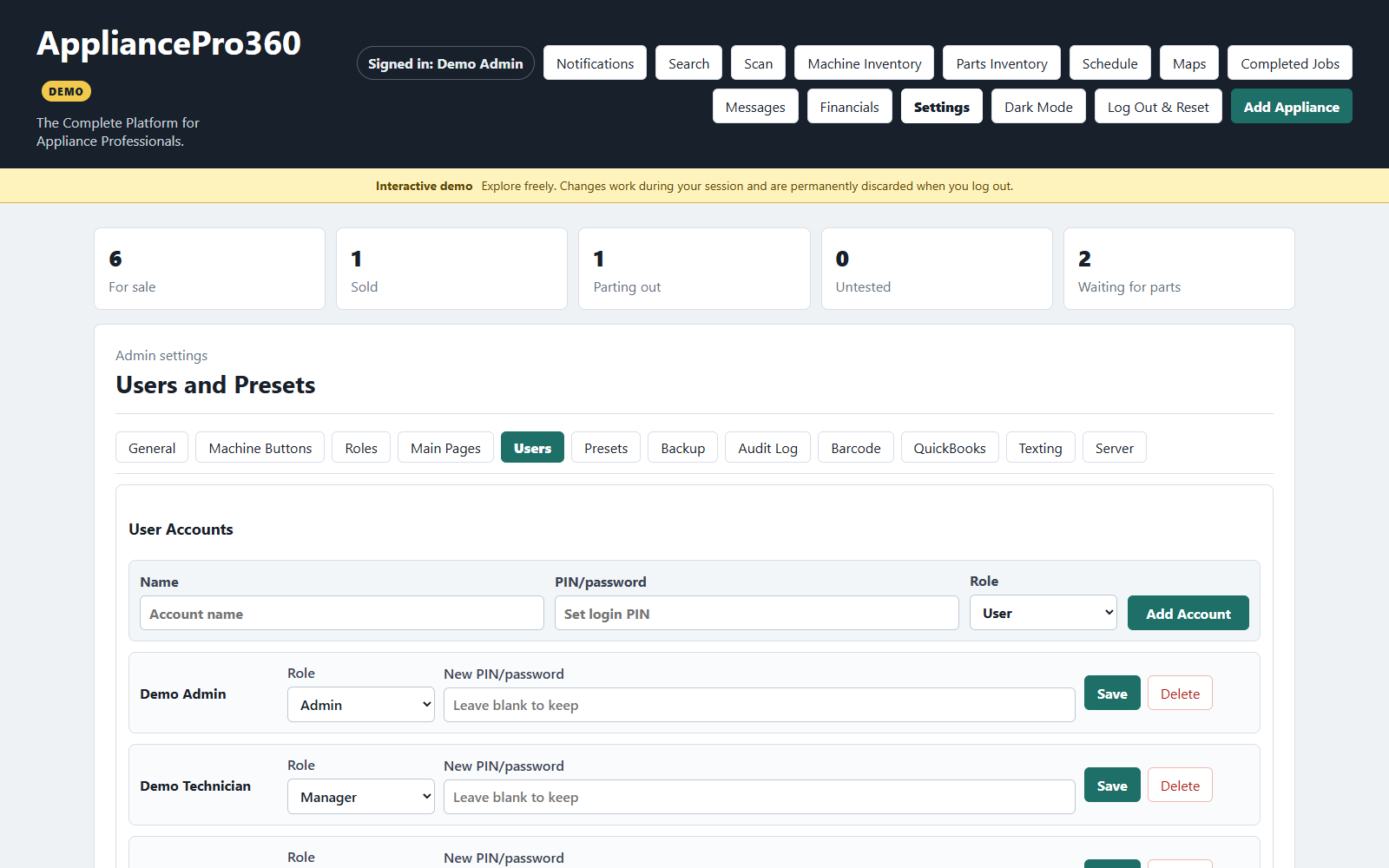1389x868 pixels.
Task: Click the Add Appliance button
Action: 1291,107
